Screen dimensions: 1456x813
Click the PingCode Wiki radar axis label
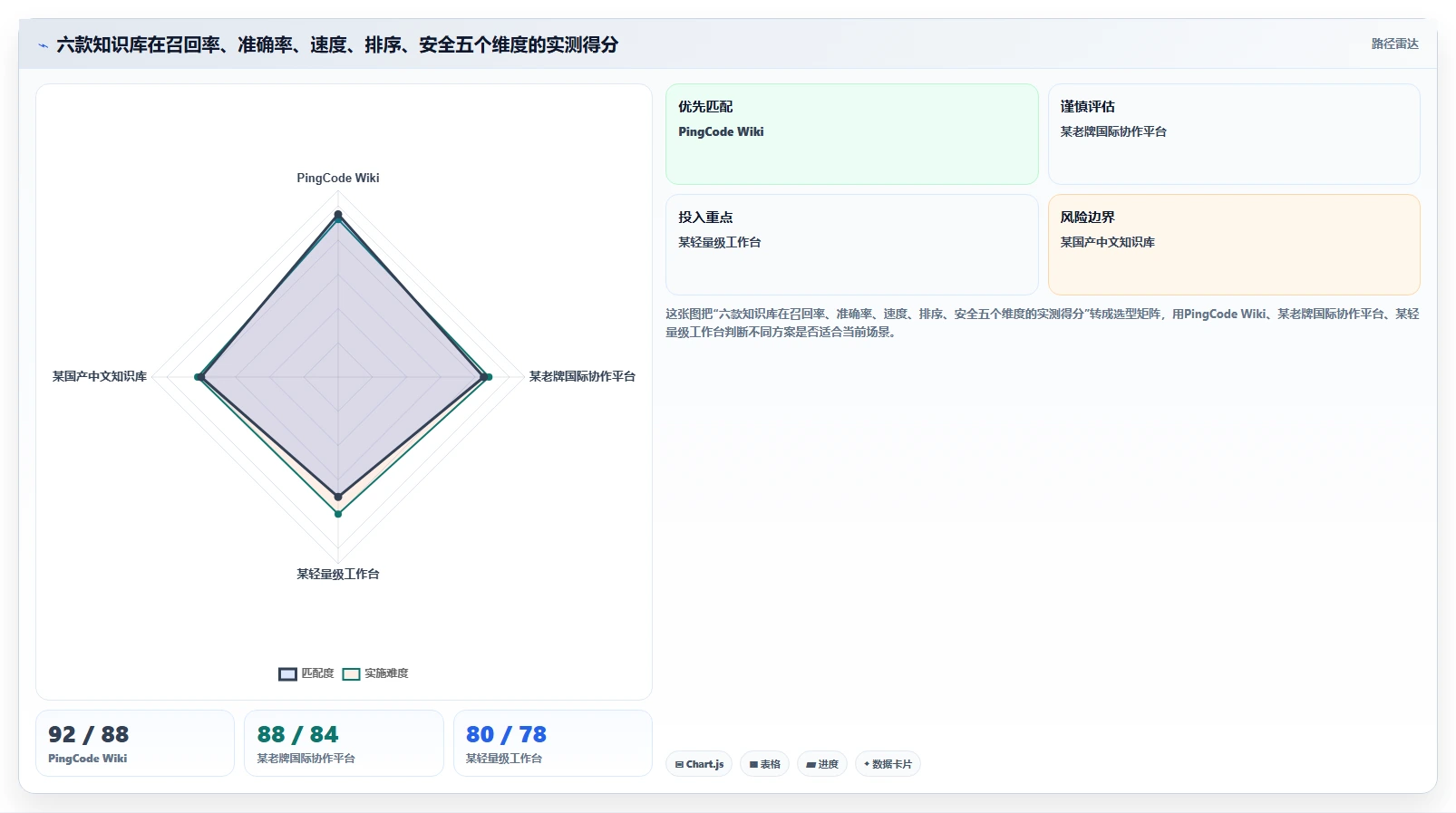point(338,178)
